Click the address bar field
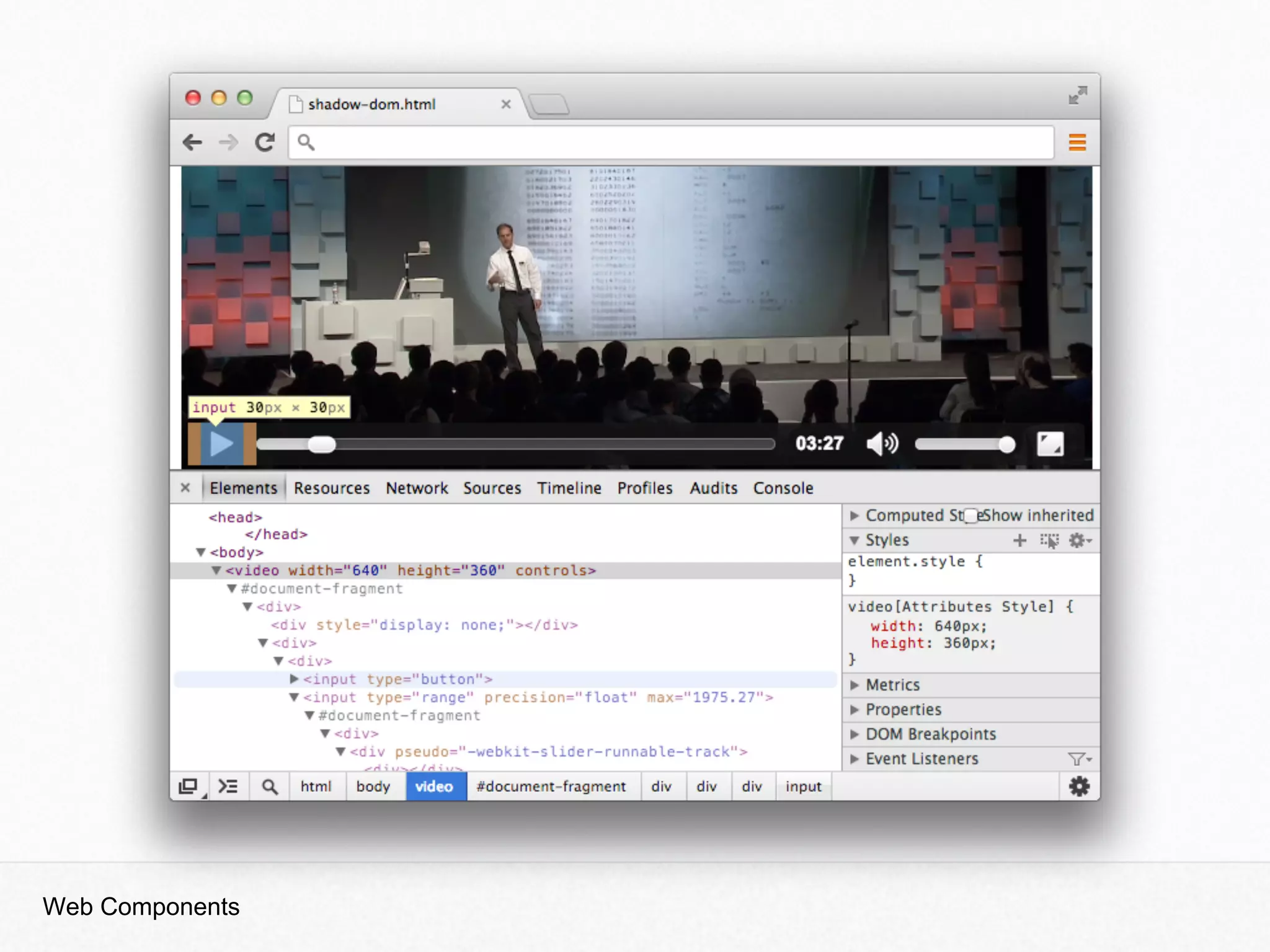Image resolution: width=1270 pixels, height=952 pixels. tap(671, 143)
